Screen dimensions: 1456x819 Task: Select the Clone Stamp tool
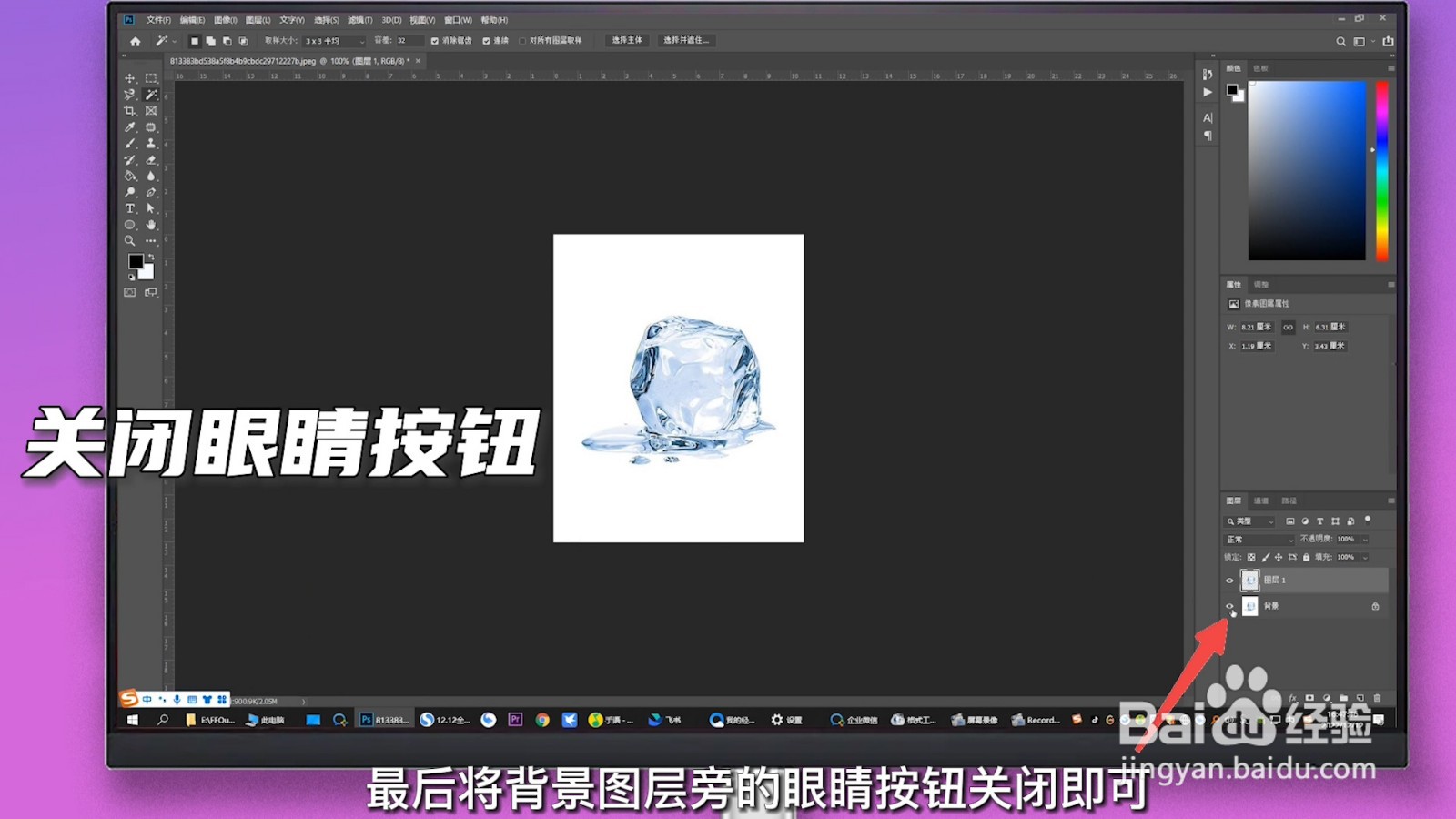coord(149,144)
